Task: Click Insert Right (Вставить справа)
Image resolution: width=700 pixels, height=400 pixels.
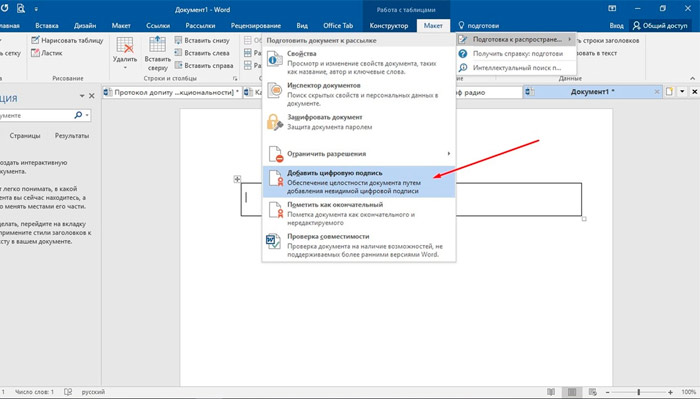Action: pyautogui.click(x=204, y=65)
